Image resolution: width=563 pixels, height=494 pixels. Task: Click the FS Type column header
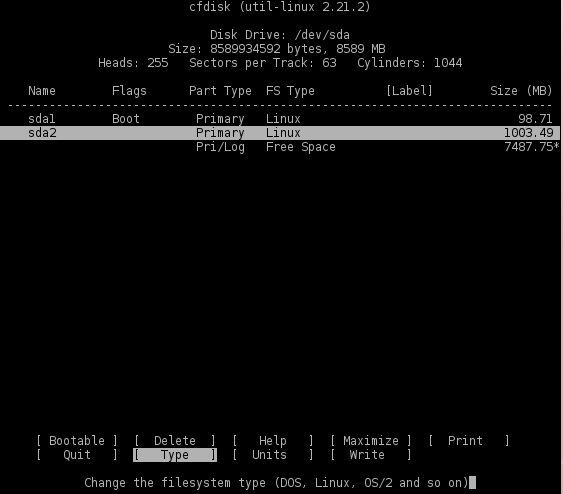pos(290,91)
